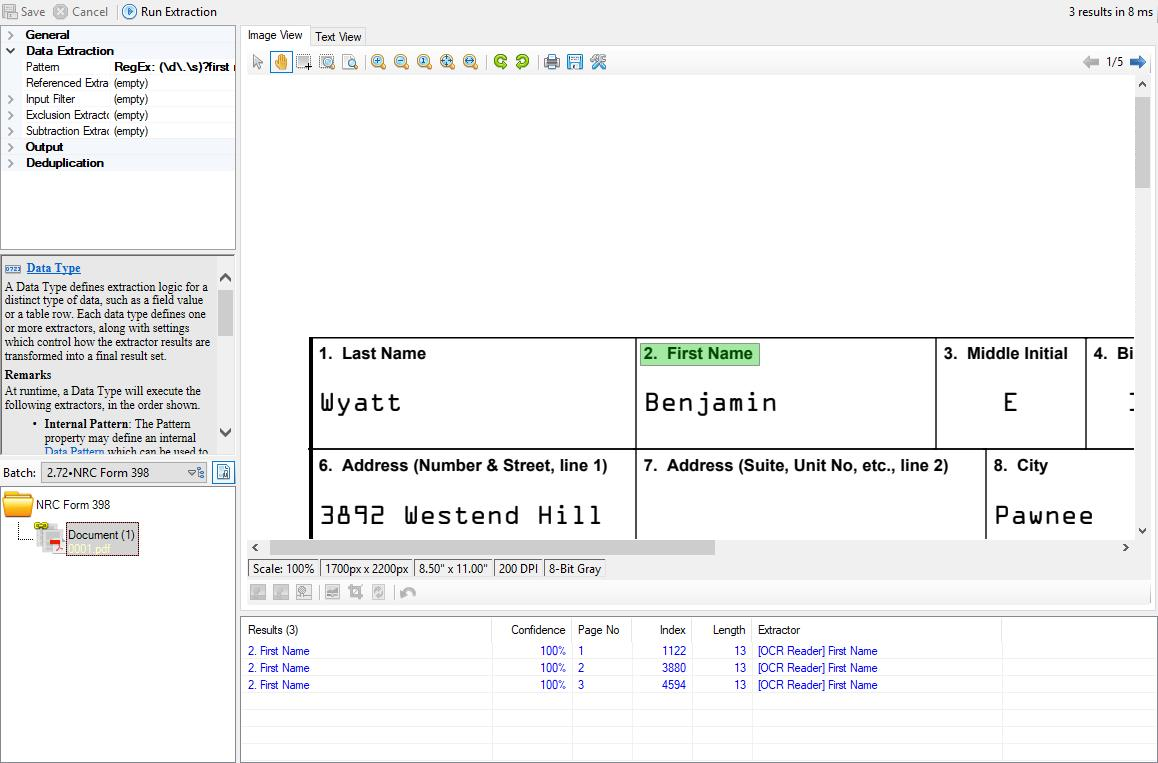Go to the next page arrow

[1138, 62]
